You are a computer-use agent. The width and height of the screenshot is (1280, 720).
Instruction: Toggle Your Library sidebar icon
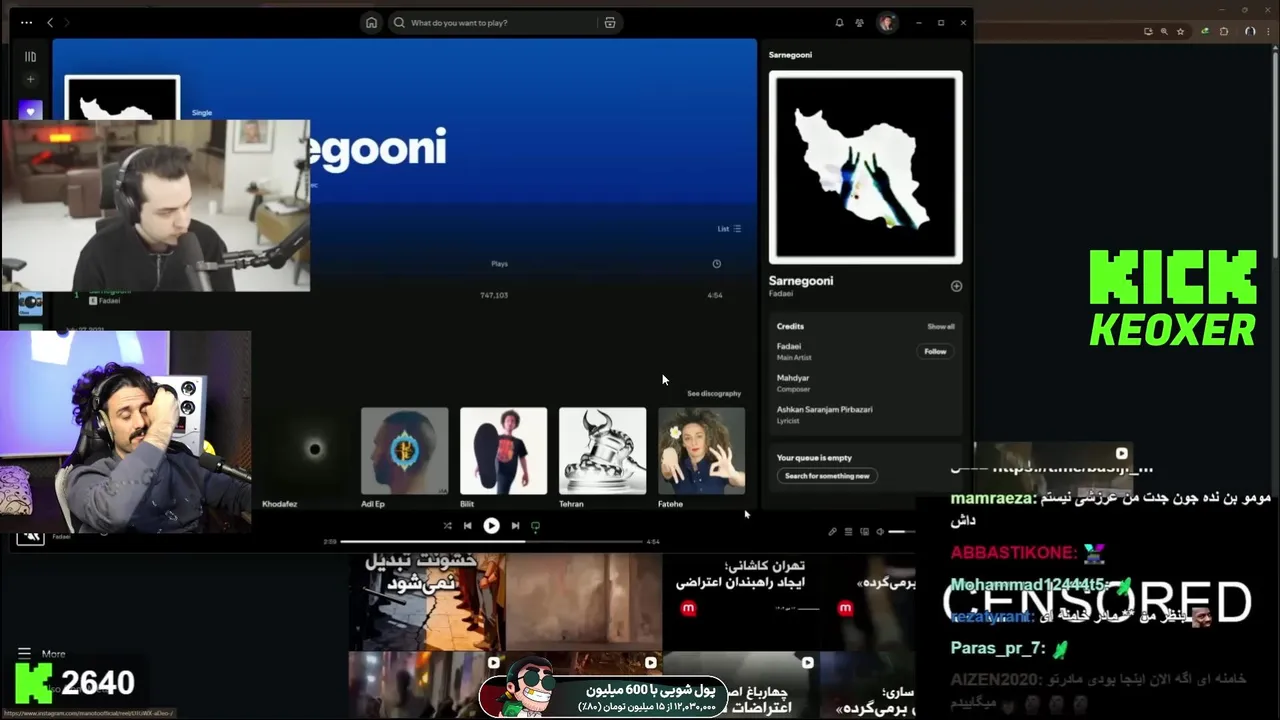[30, 57]
